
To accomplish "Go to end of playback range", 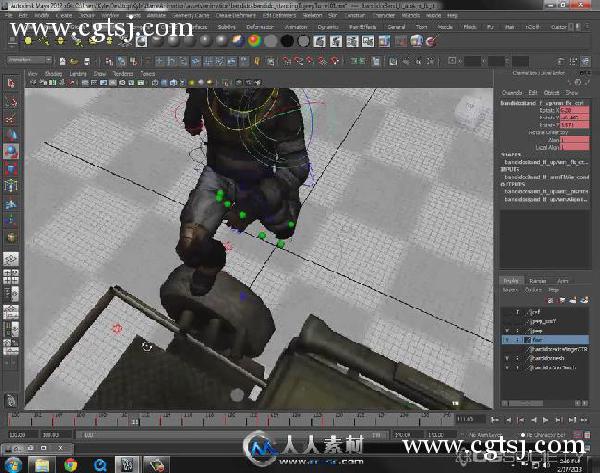I will point(584,420).
